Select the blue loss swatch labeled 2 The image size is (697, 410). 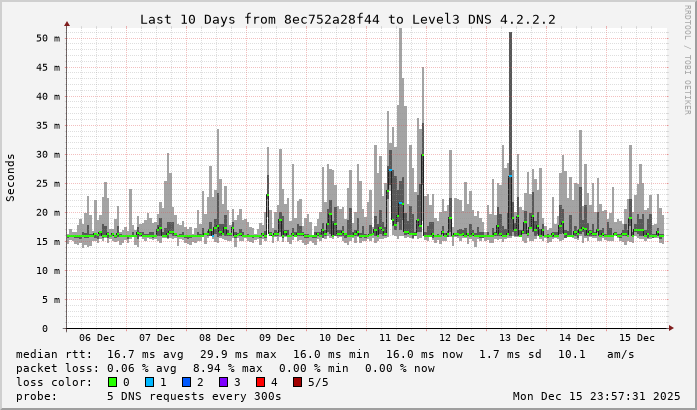186,382
